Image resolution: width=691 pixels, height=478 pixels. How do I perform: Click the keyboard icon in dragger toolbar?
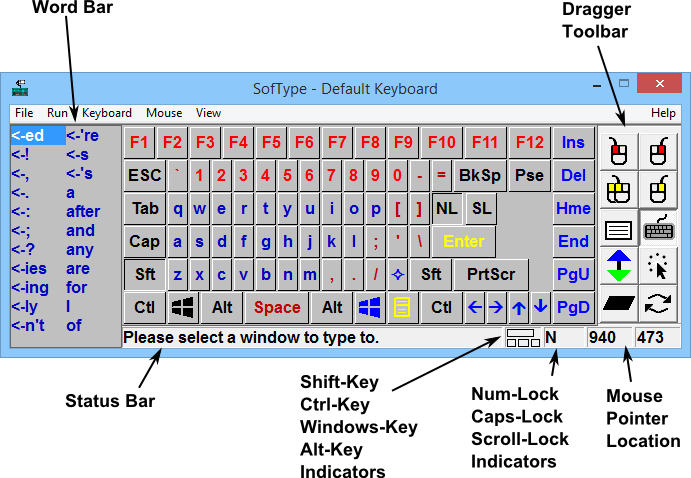(x=658, y=227)
